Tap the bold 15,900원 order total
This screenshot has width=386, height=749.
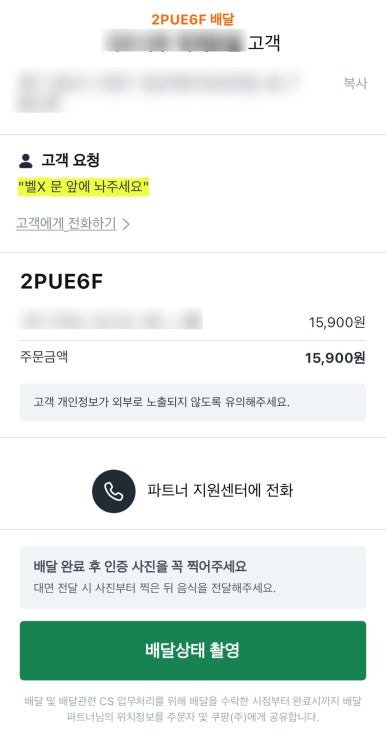point(335,358)
